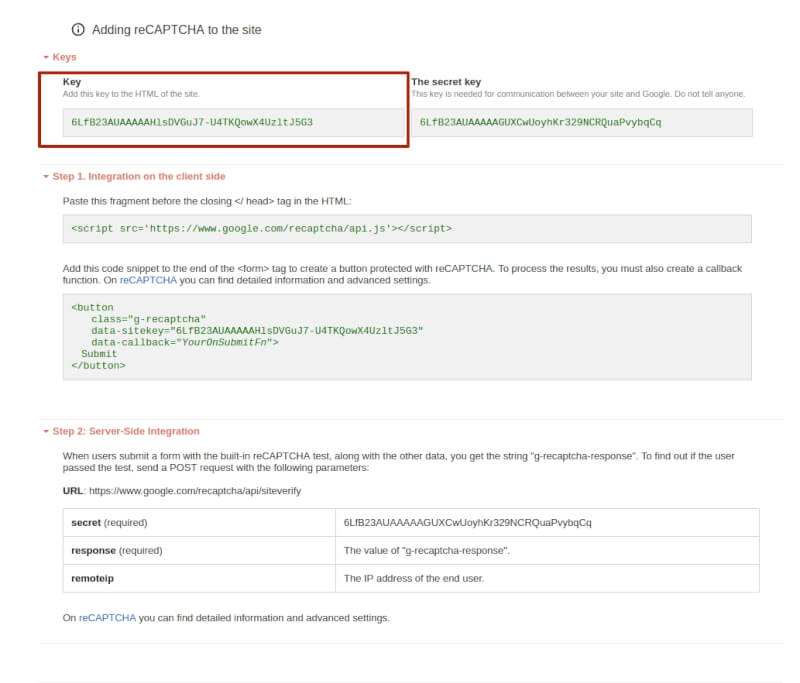Select the secret key field ending in PvybqCq

[582, 122]
